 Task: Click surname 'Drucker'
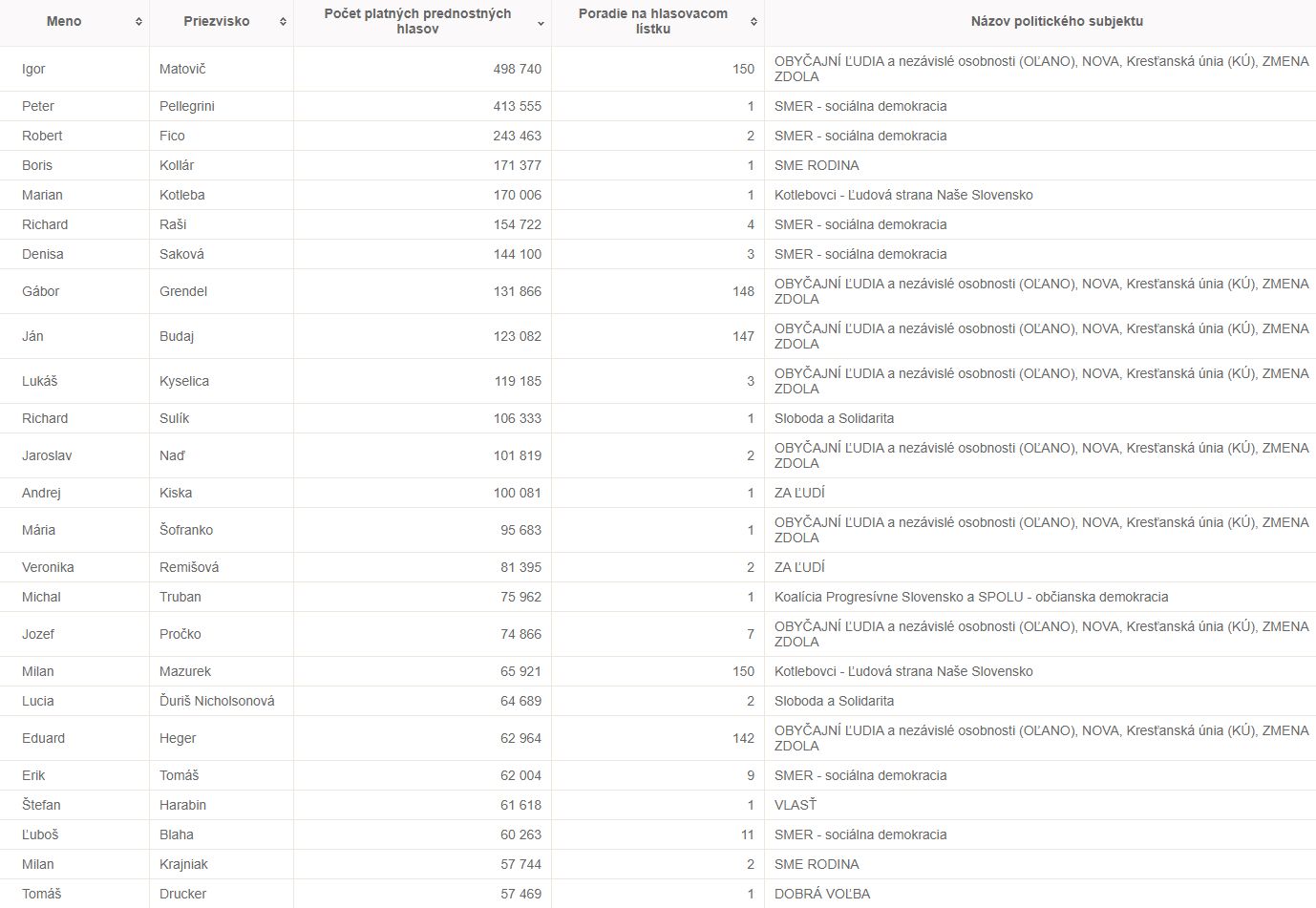(x=183, y=894)
